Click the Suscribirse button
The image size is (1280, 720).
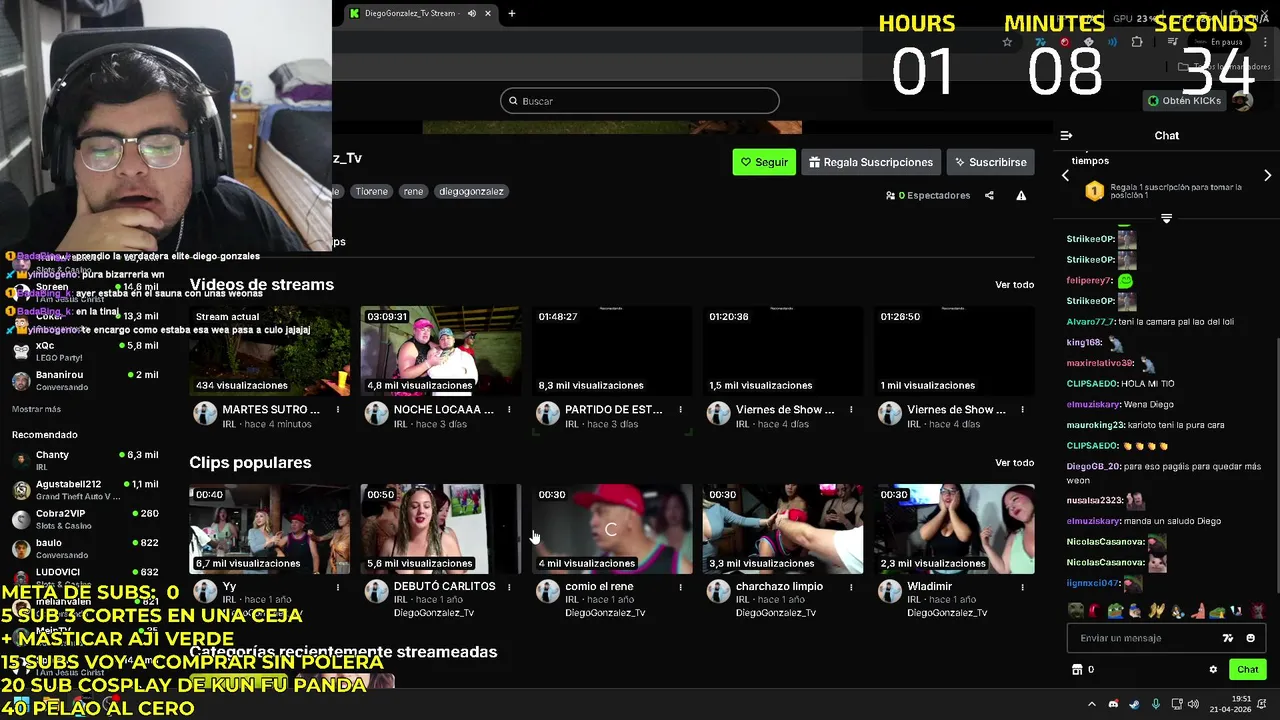(990, 162)
